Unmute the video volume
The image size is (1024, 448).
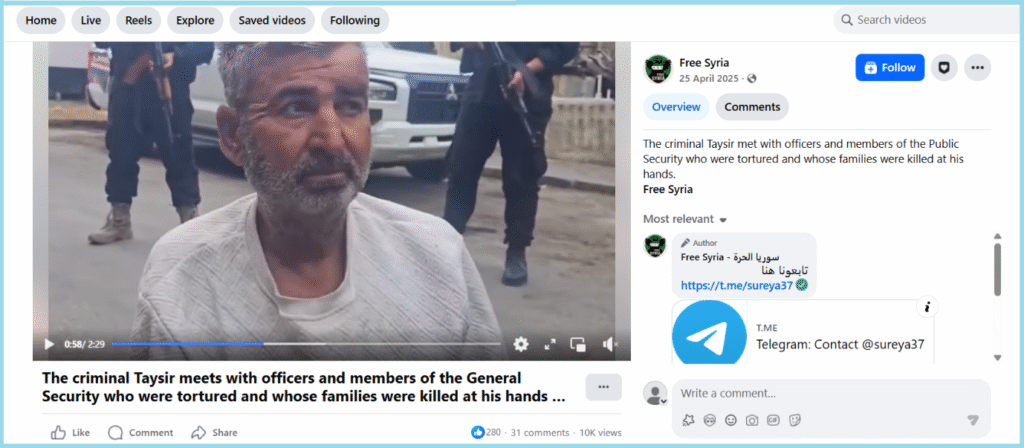609,344
